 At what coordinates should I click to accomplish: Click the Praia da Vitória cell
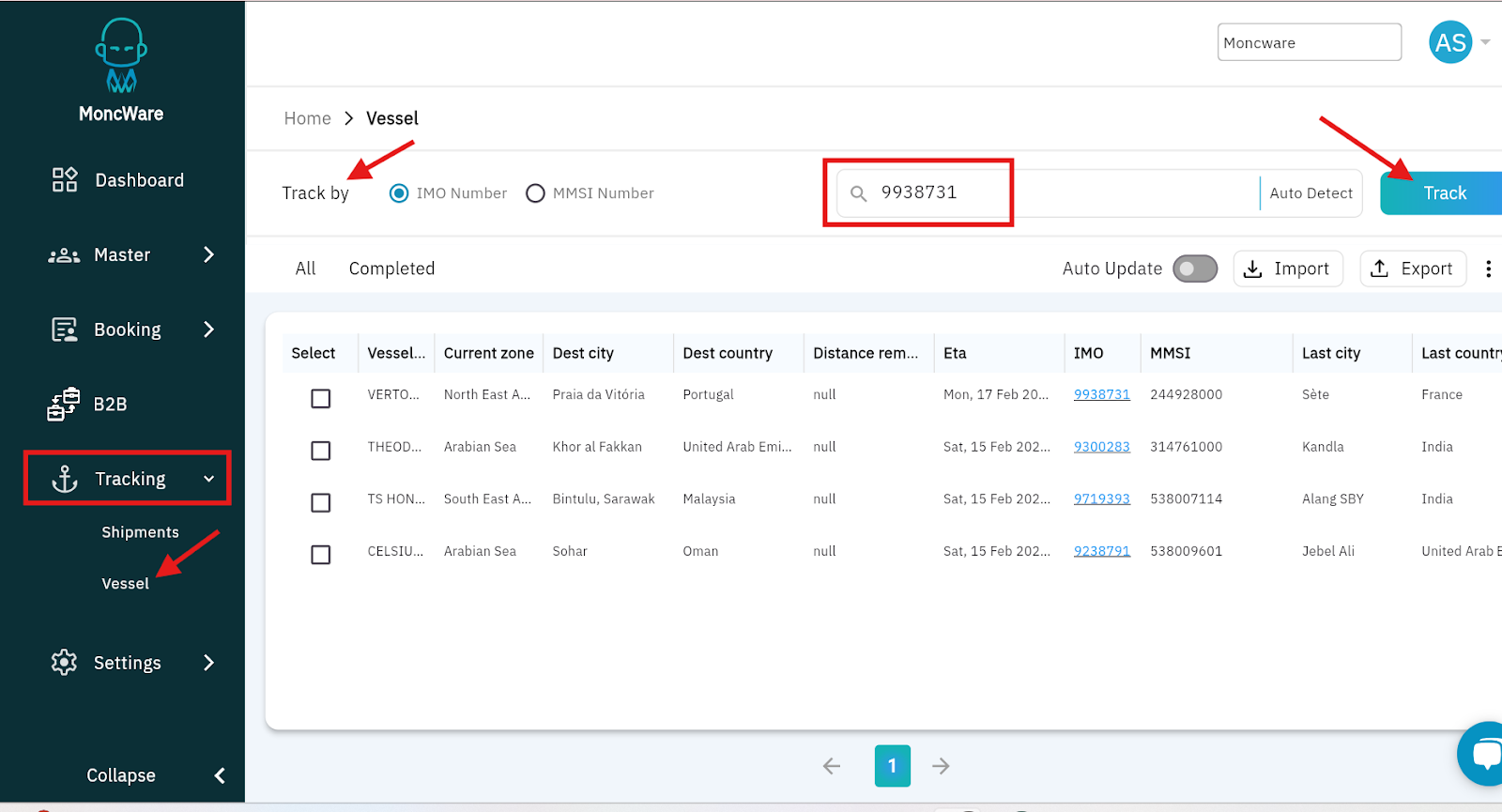[x=598, y=395]
